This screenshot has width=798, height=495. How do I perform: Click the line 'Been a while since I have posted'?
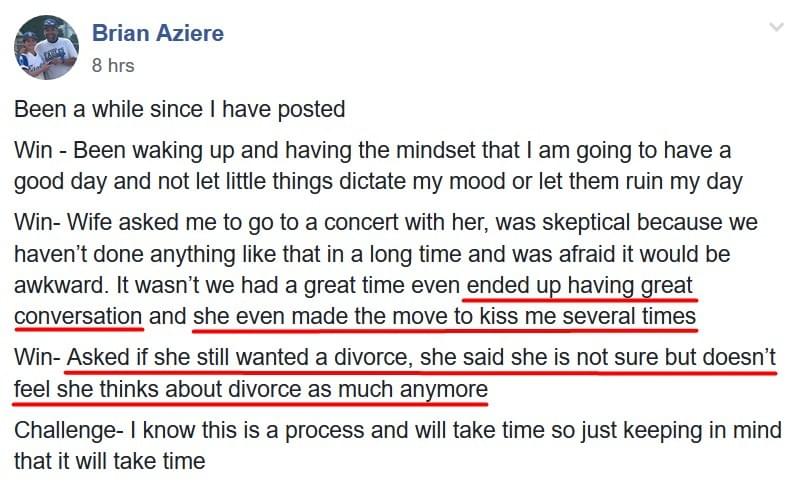pyautogui.click(x=180, y=109)
